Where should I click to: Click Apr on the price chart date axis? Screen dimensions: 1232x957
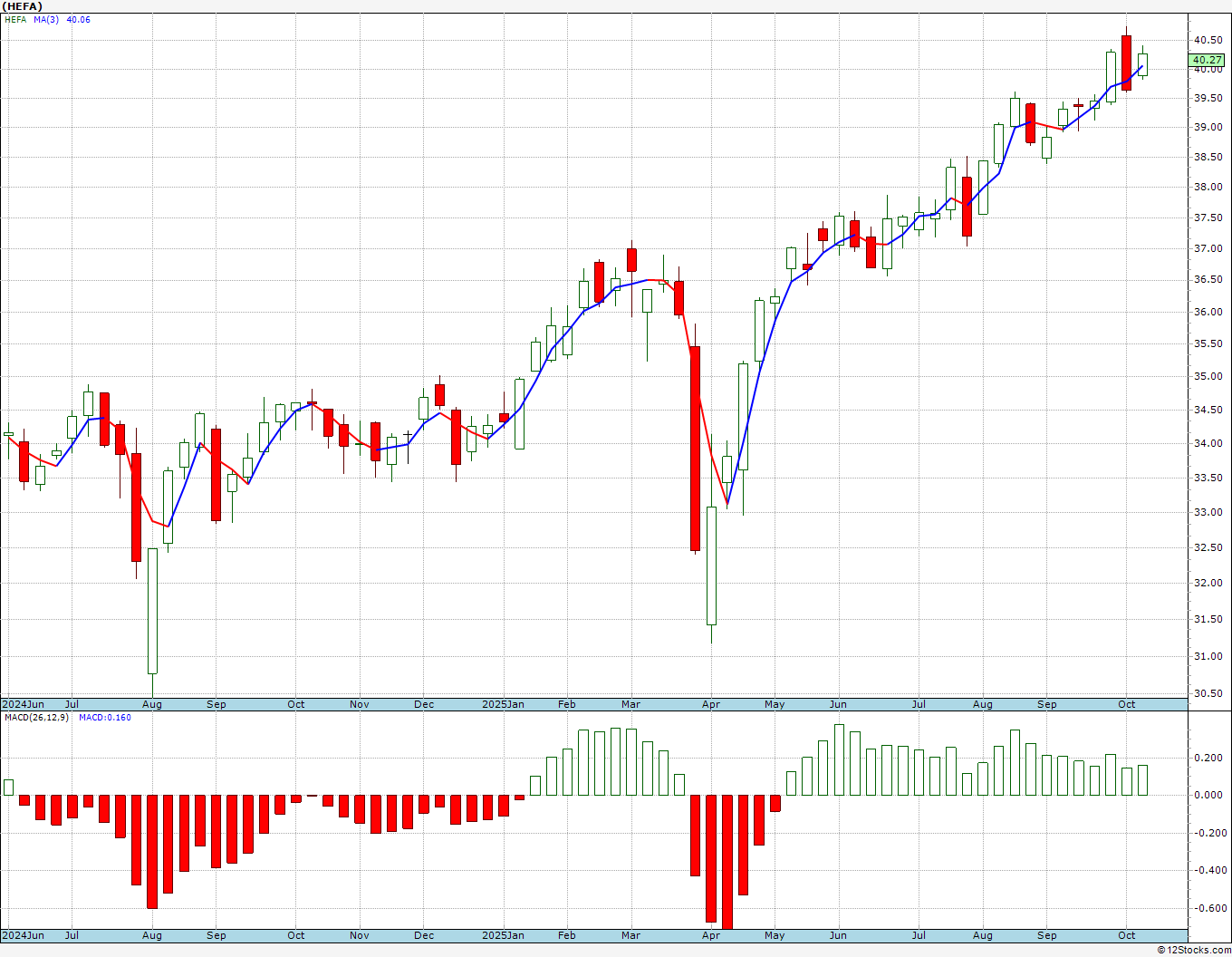(711, 704)
